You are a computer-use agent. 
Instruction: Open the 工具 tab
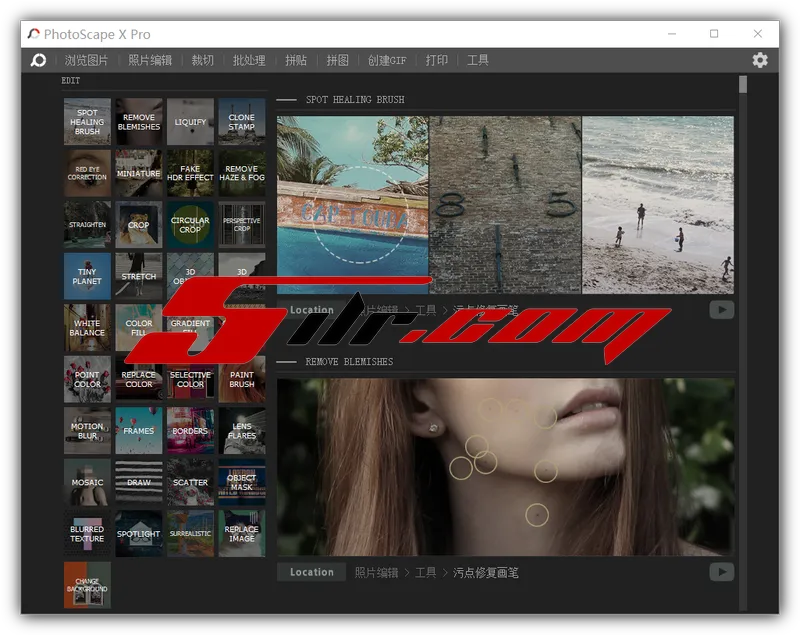[478, 60]
